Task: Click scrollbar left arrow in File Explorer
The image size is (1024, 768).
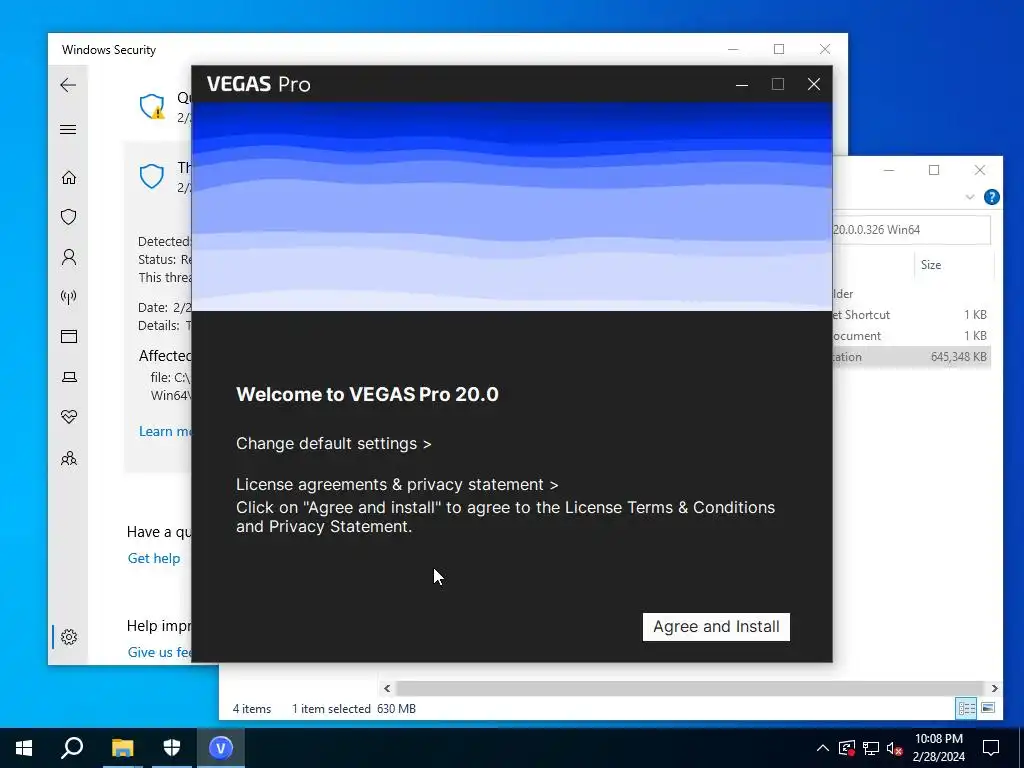Action: [x=387, y=688]
